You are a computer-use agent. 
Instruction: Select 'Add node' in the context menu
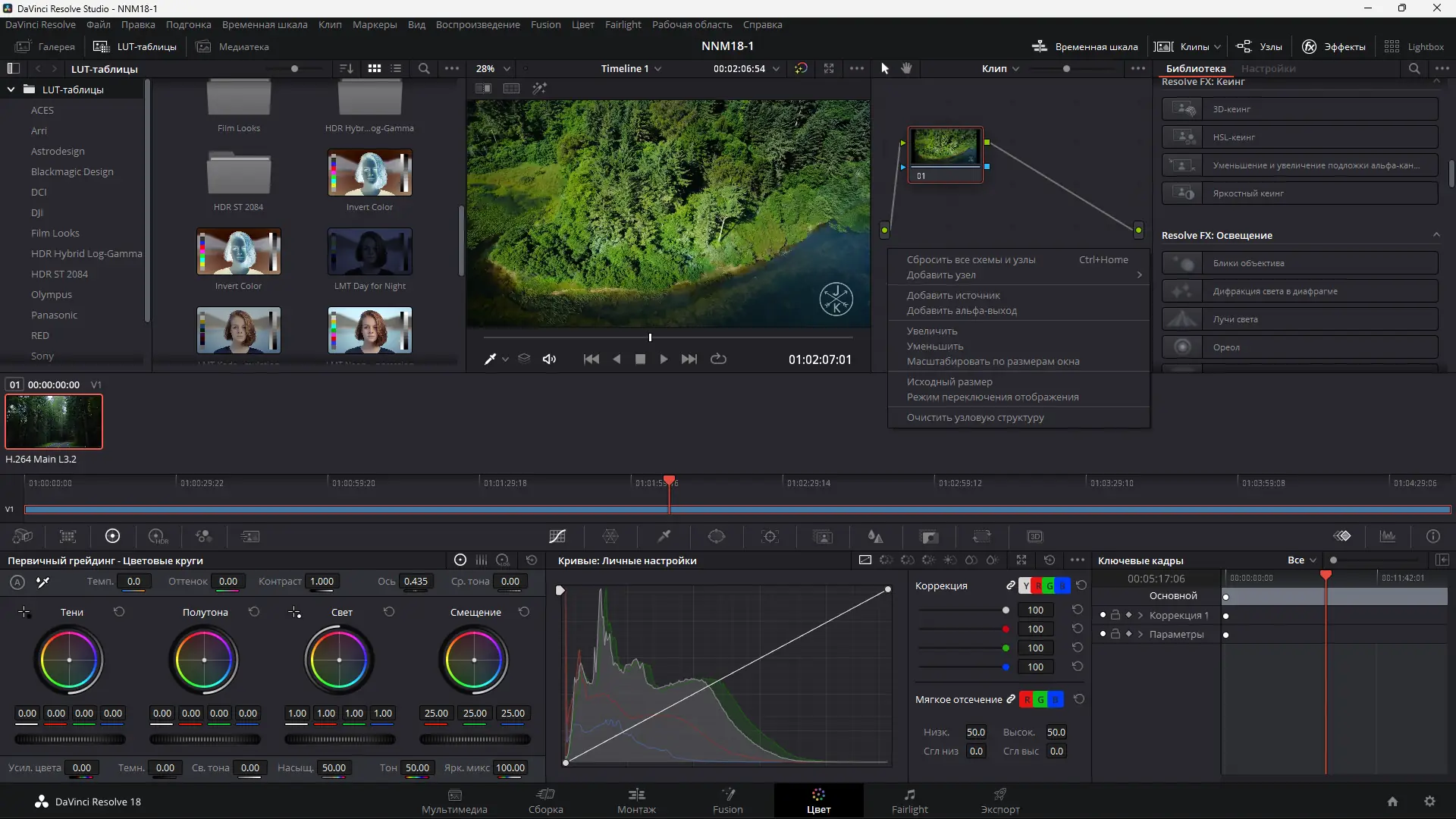[941, 275]
